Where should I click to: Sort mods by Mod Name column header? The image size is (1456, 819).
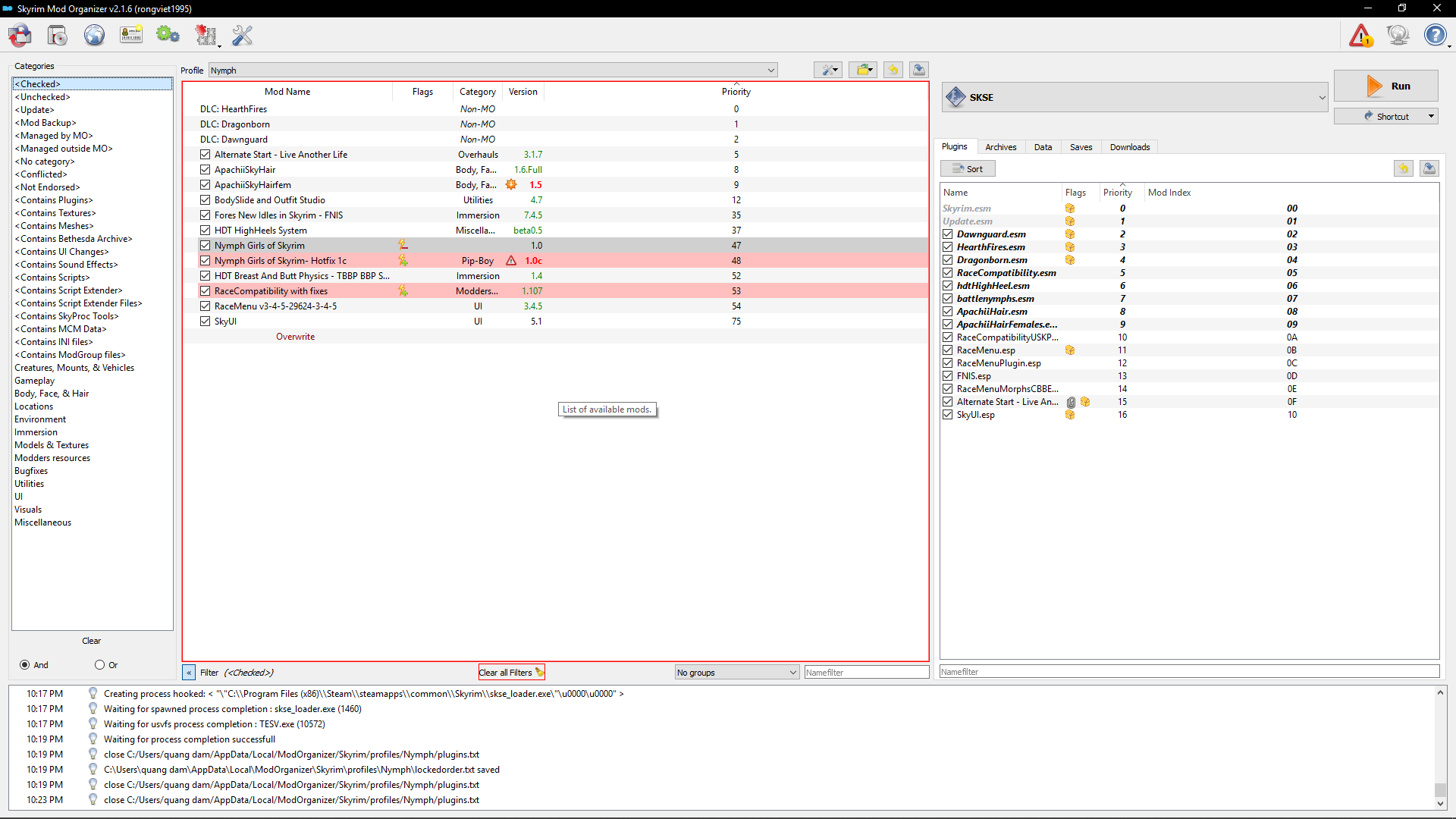[x=287, y=91]
